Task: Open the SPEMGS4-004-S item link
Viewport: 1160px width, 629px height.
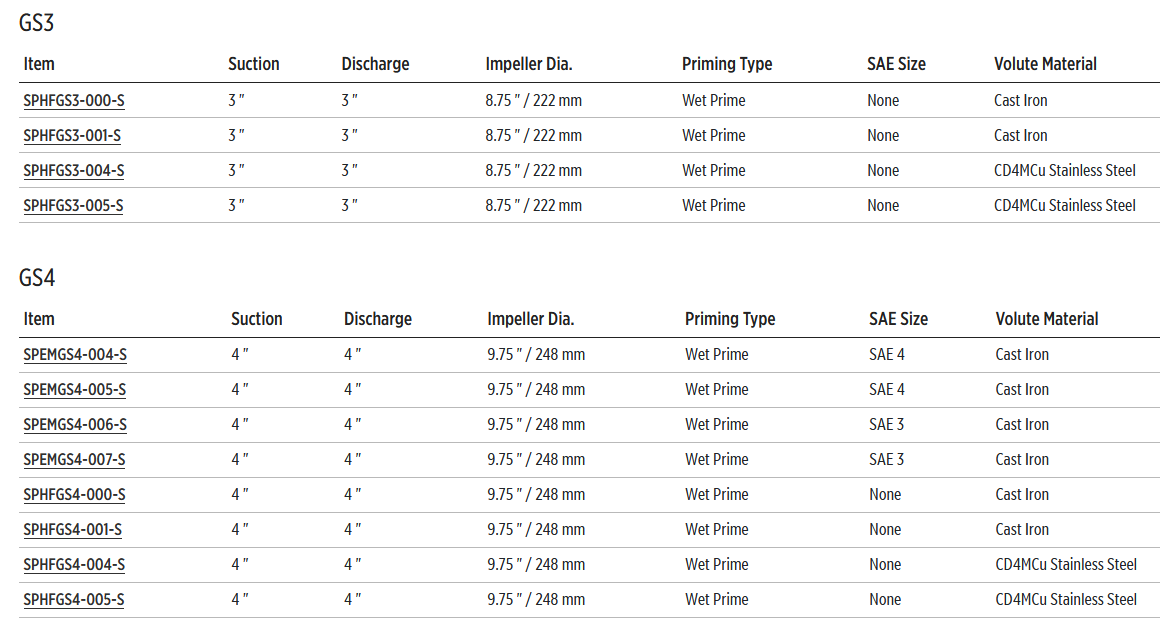Action: (x=75, y=355)
